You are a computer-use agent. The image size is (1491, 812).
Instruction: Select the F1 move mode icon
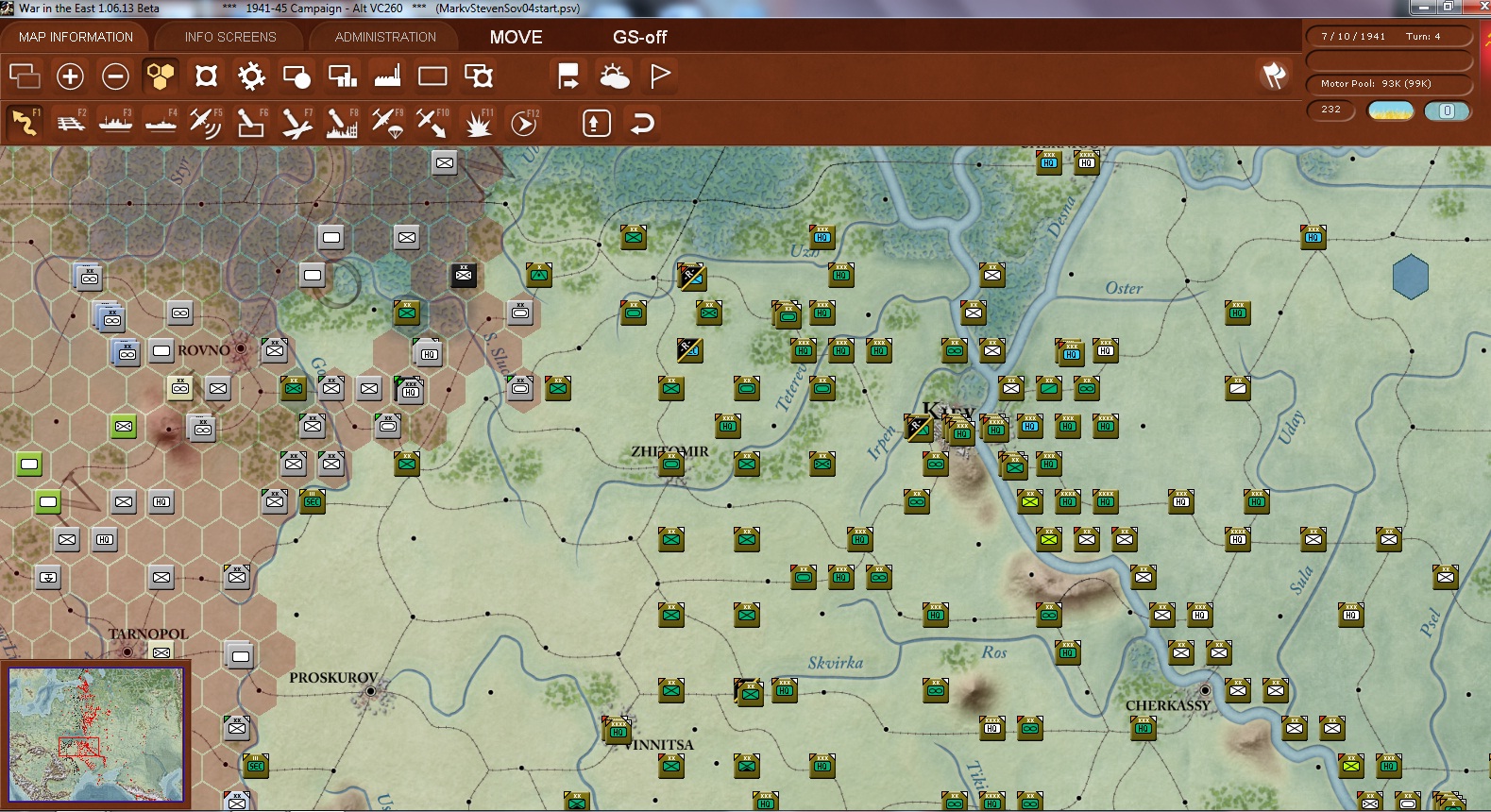(x=25, y=123)
